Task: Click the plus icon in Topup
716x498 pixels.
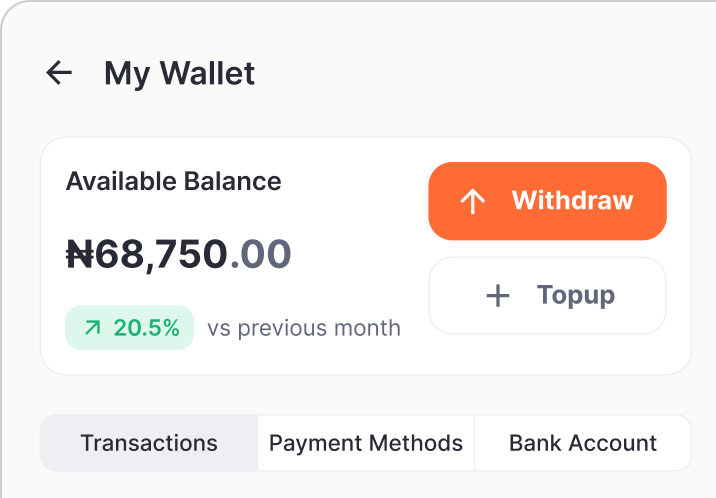Action: [x=497, y=295]
